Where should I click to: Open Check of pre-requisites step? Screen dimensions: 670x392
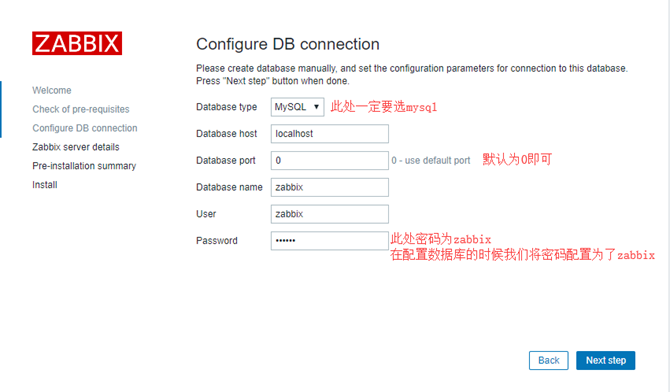[81, 109]
